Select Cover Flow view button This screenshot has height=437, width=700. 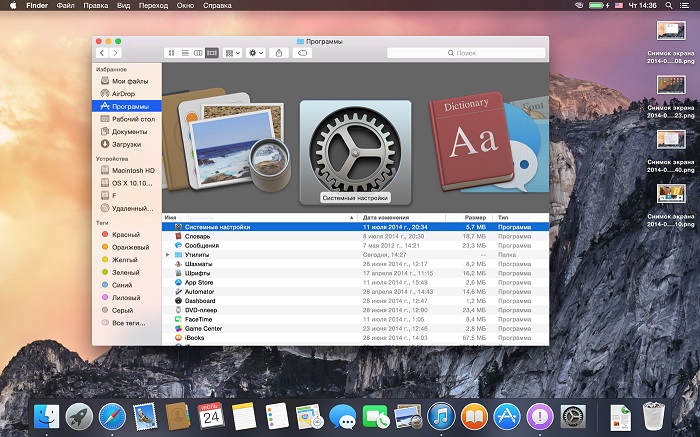(212, 53)
